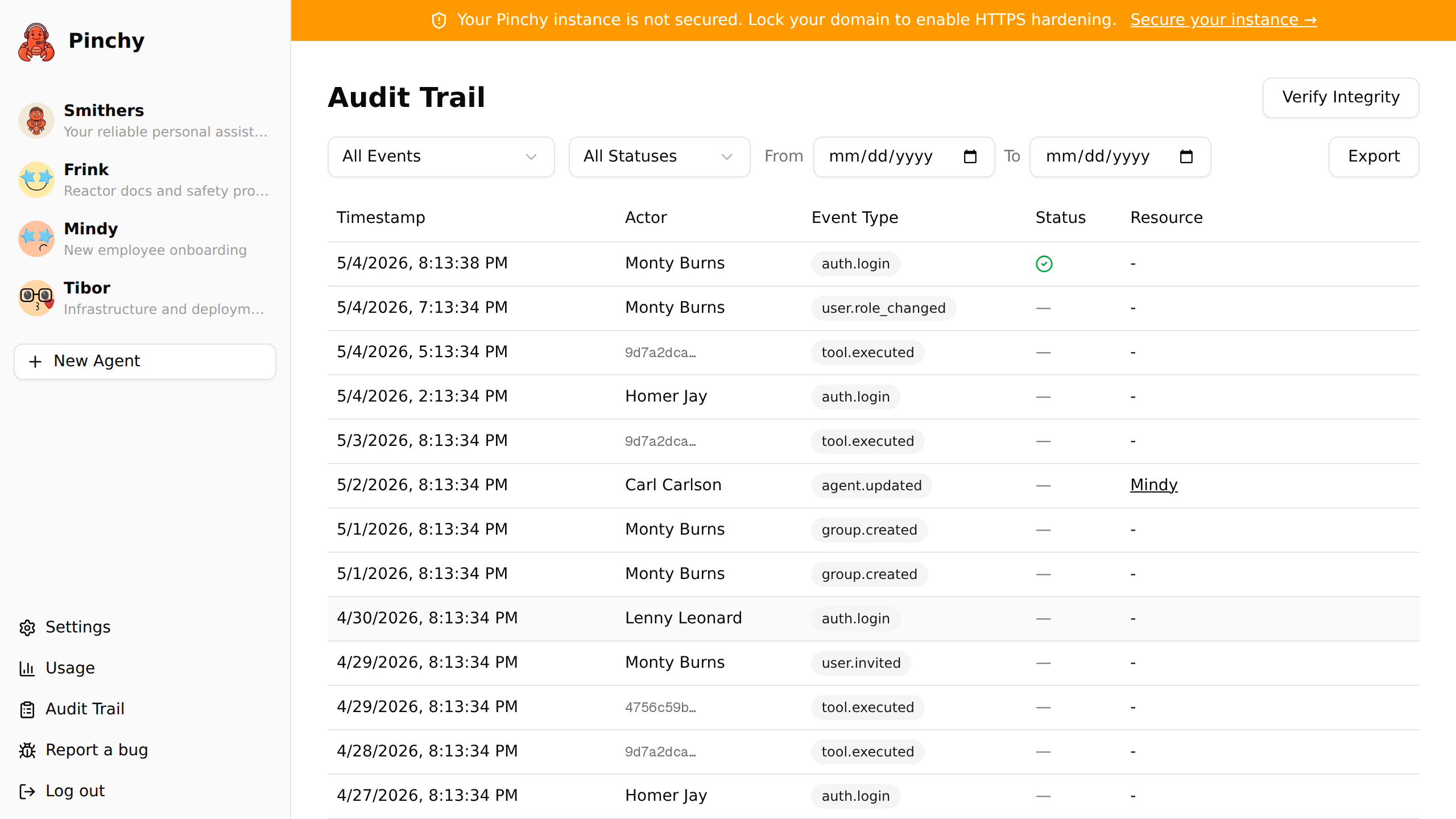This screenshot has height=819, width=1456.
Task: Open the All Events dropdown
Action: 441,156
